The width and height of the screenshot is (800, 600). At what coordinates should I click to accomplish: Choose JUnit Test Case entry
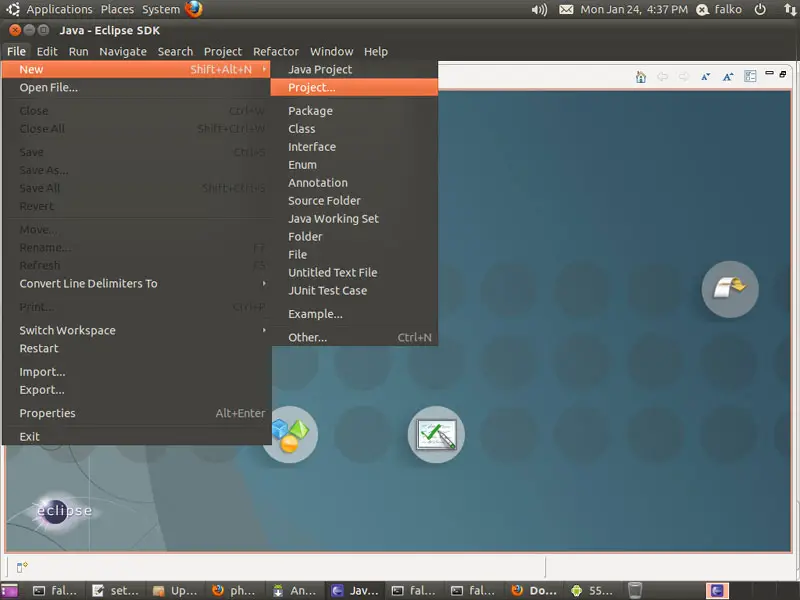click(x=355, y=291)
